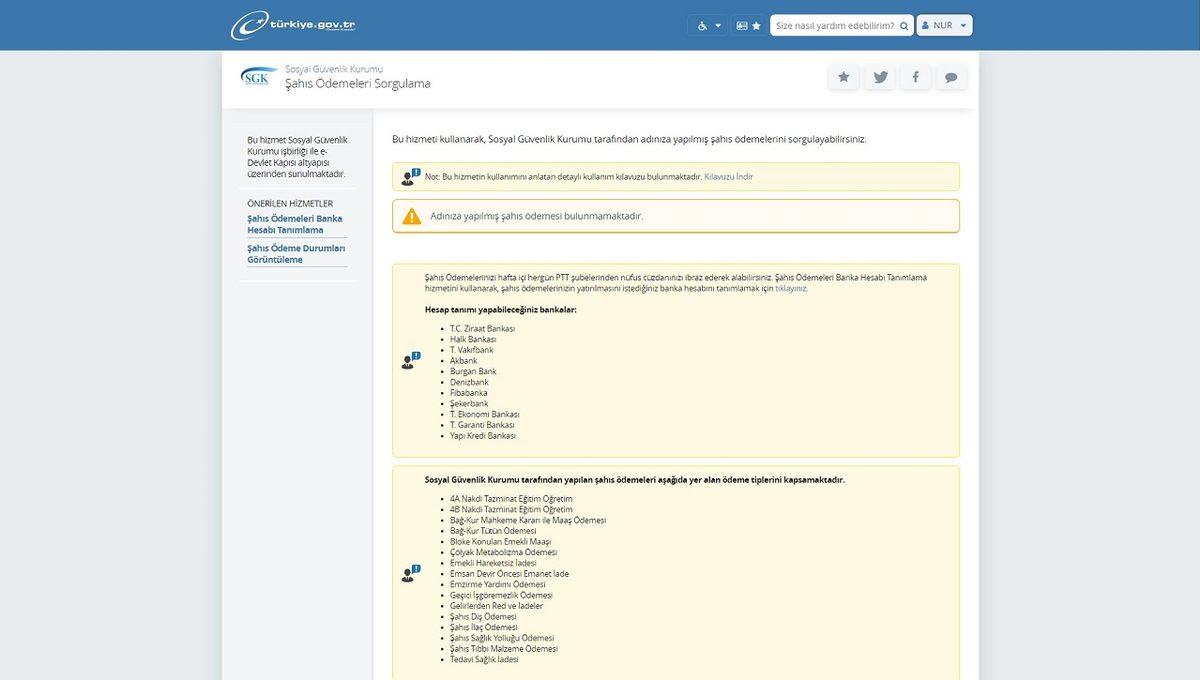This screenshot has width=1200, height=680.
Task: Add this service to favorites with star button
Action: coord(844,77)
